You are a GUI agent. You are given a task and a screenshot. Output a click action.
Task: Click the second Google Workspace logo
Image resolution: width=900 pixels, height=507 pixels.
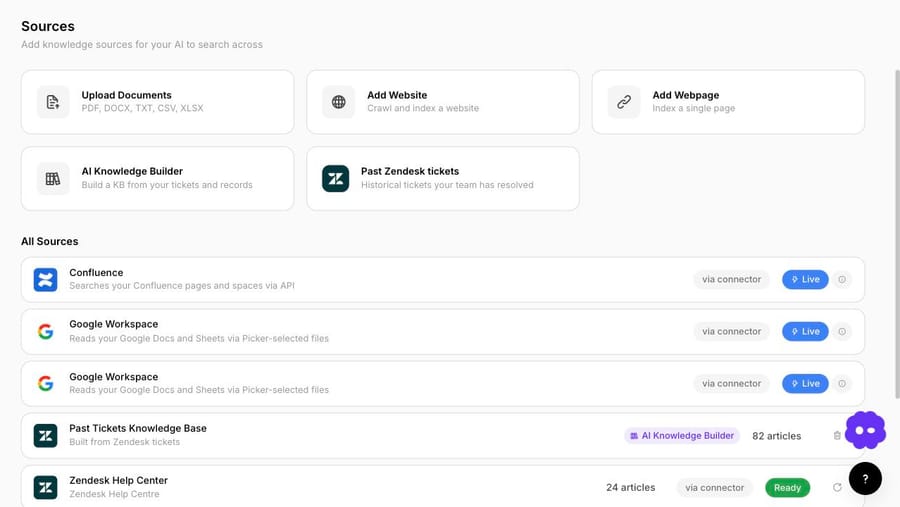(45, 384)
